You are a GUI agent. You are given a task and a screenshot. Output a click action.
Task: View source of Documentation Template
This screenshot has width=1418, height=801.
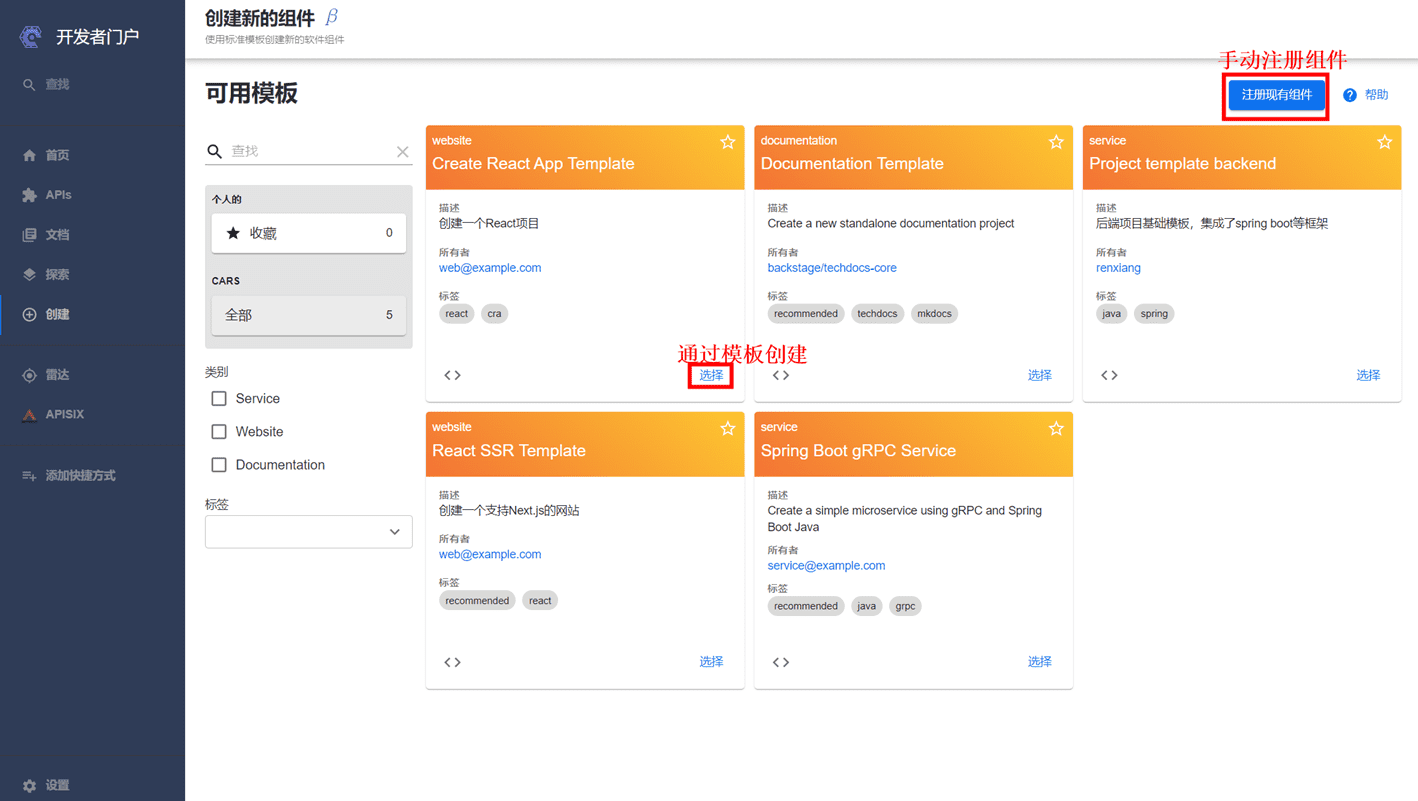click(x=781, y=375)
